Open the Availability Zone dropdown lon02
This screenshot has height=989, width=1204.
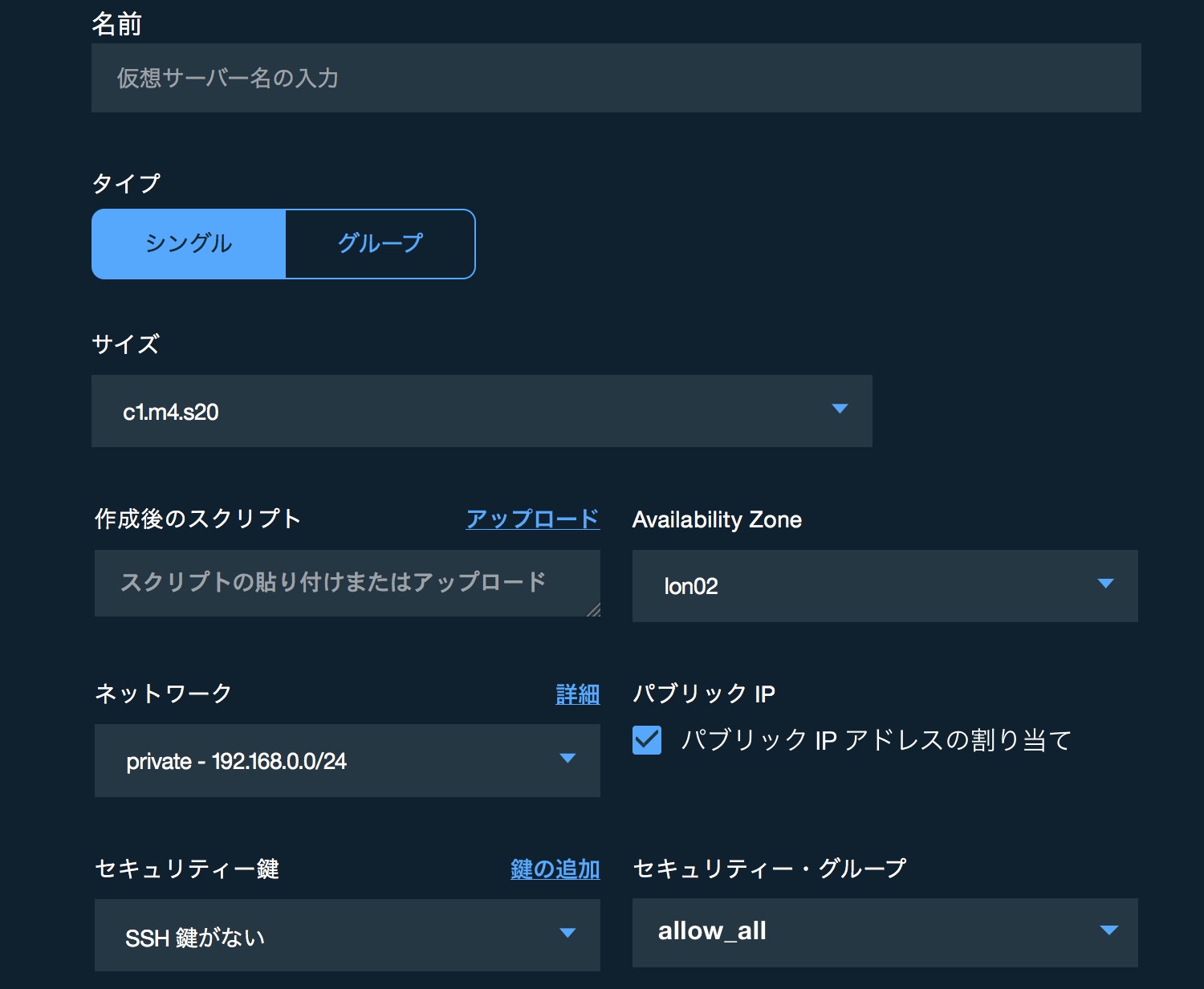pos(885,586)
